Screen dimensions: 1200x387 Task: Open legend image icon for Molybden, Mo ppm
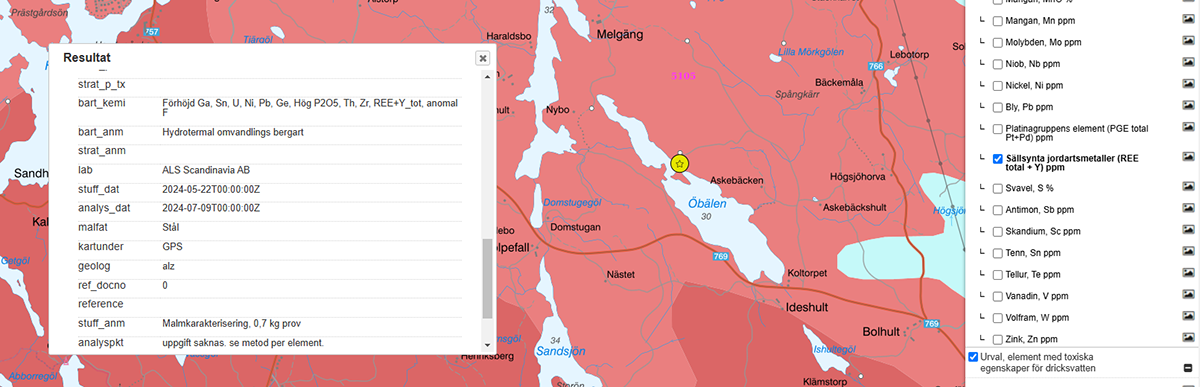click(x=1188, y=42)
